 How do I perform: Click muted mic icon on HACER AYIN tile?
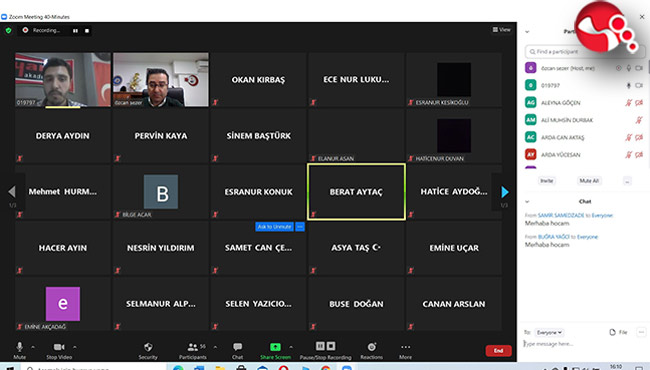pos(19,271)
